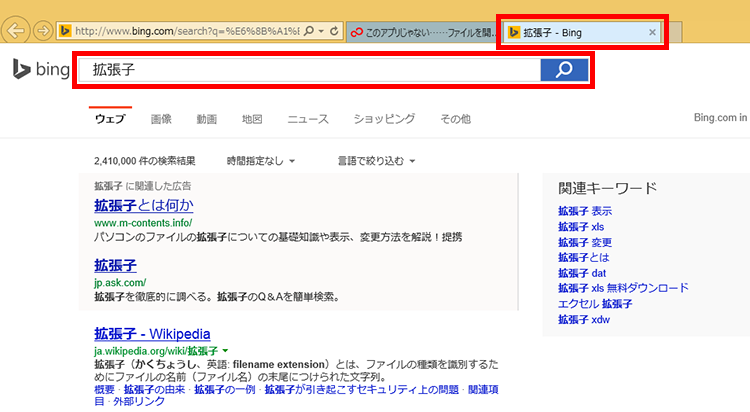The image size is (750, 412).
Task: Click the browser Back arrow button
Action: pos(17,30)
